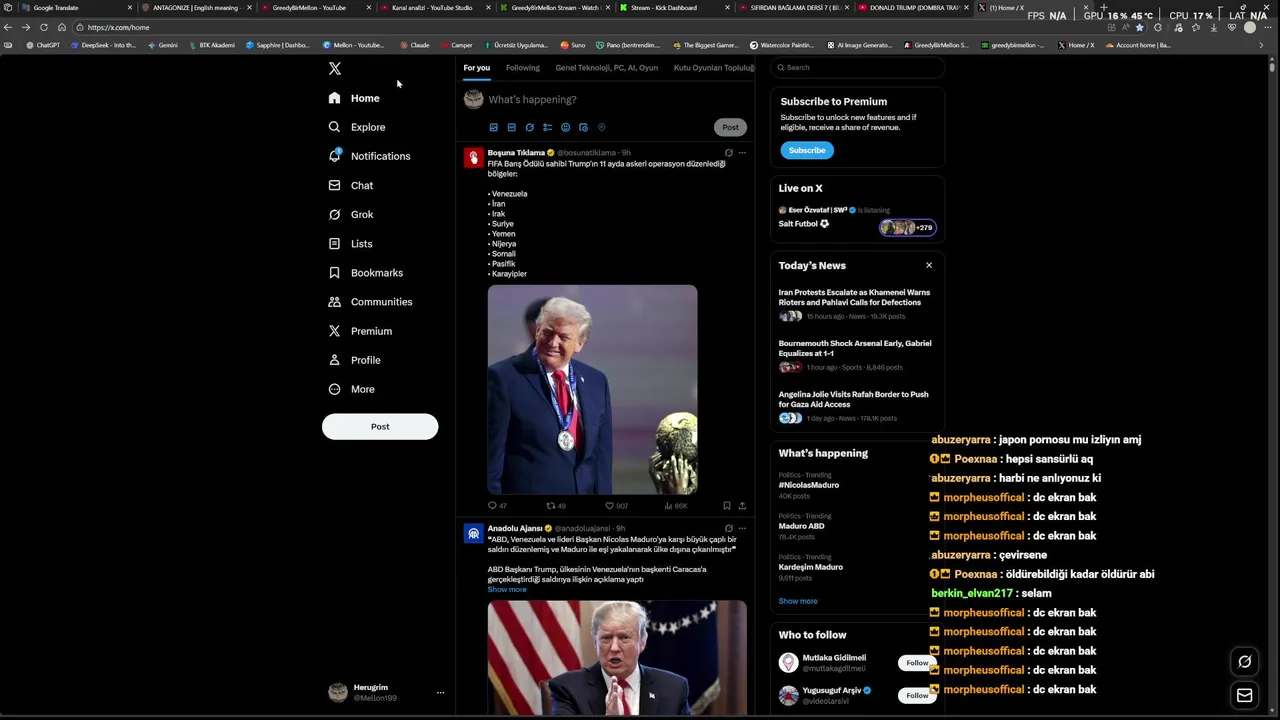Follow Mutlaka Gidilmeli
1280x720 pixels.
[x=915, y=663]
